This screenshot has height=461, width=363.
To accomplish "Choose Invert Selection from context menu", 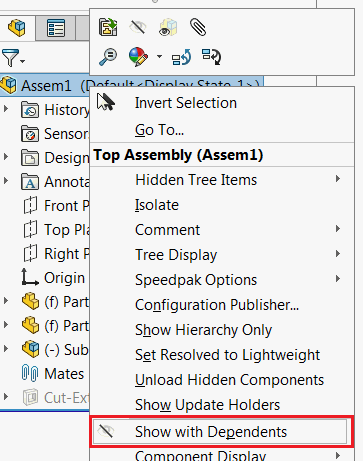I will pyautogui.click(x=222, y=103).
